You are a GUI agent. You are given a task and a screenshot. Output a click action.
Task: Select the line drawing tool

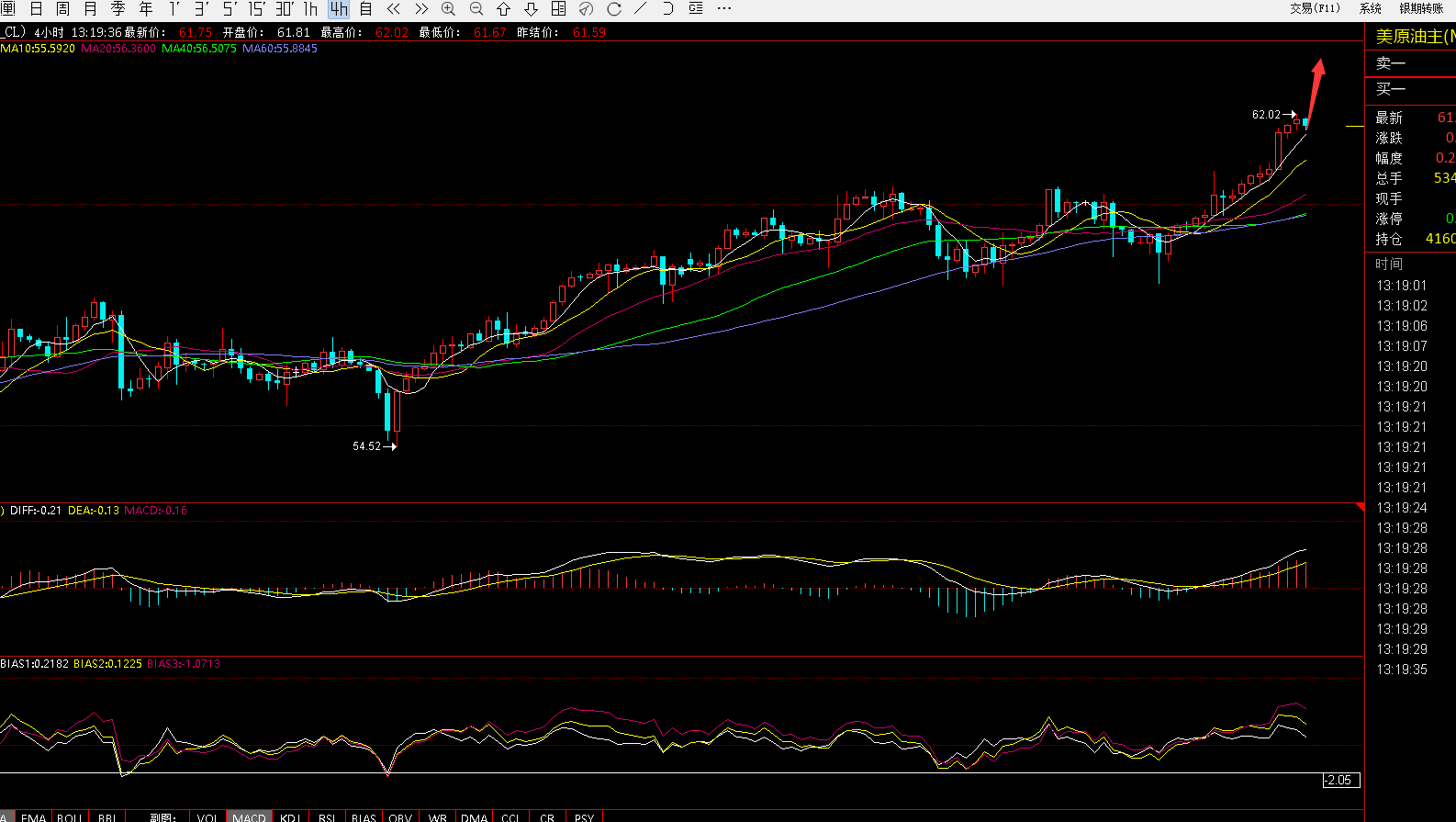[641, 8]
